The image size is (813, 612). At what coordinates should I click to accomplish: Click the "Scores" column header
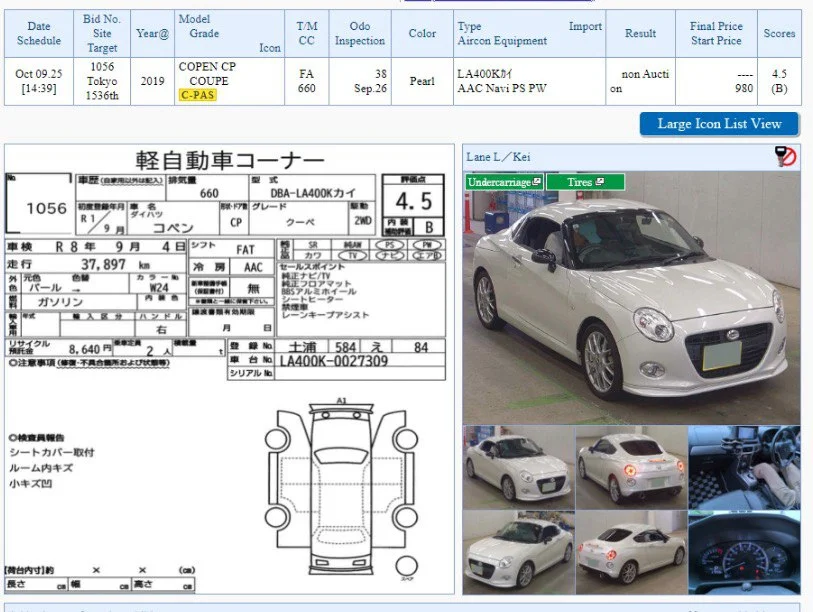[x=779, y=33]
